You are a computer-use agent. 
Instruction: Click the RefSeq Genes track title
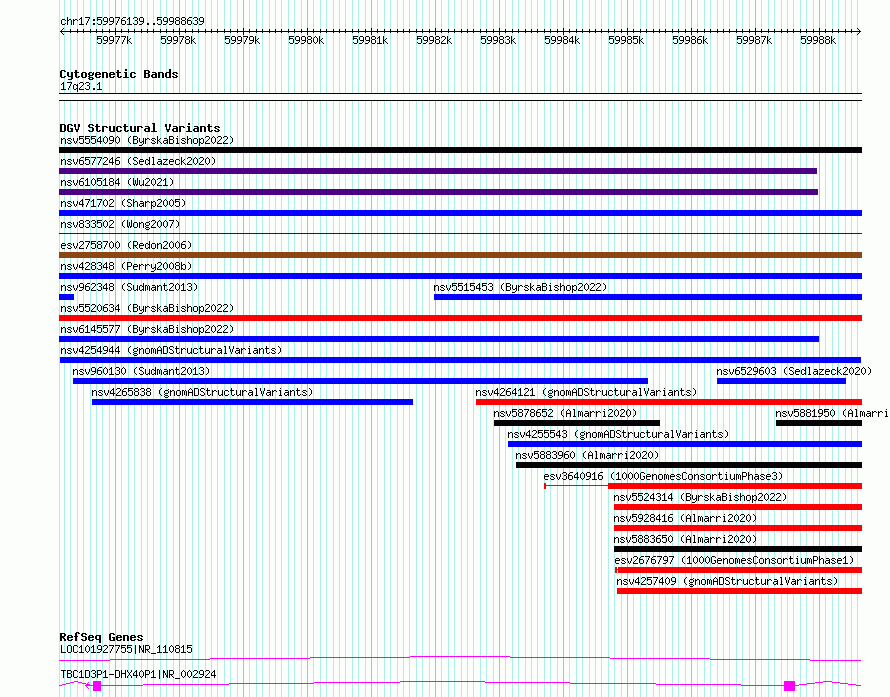(101, 637)
